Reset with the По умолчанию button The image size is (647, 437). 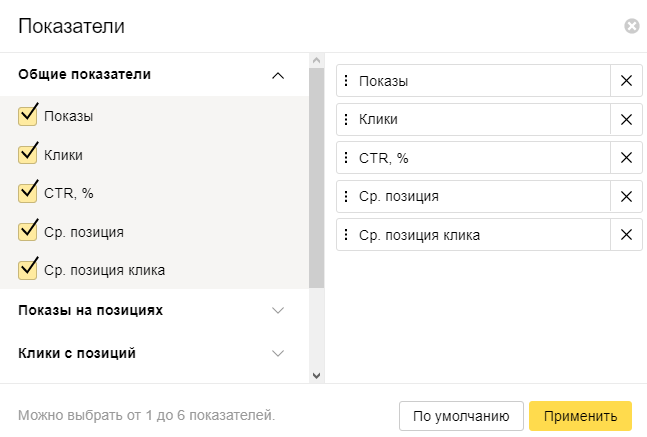click(x=460, y=415)
